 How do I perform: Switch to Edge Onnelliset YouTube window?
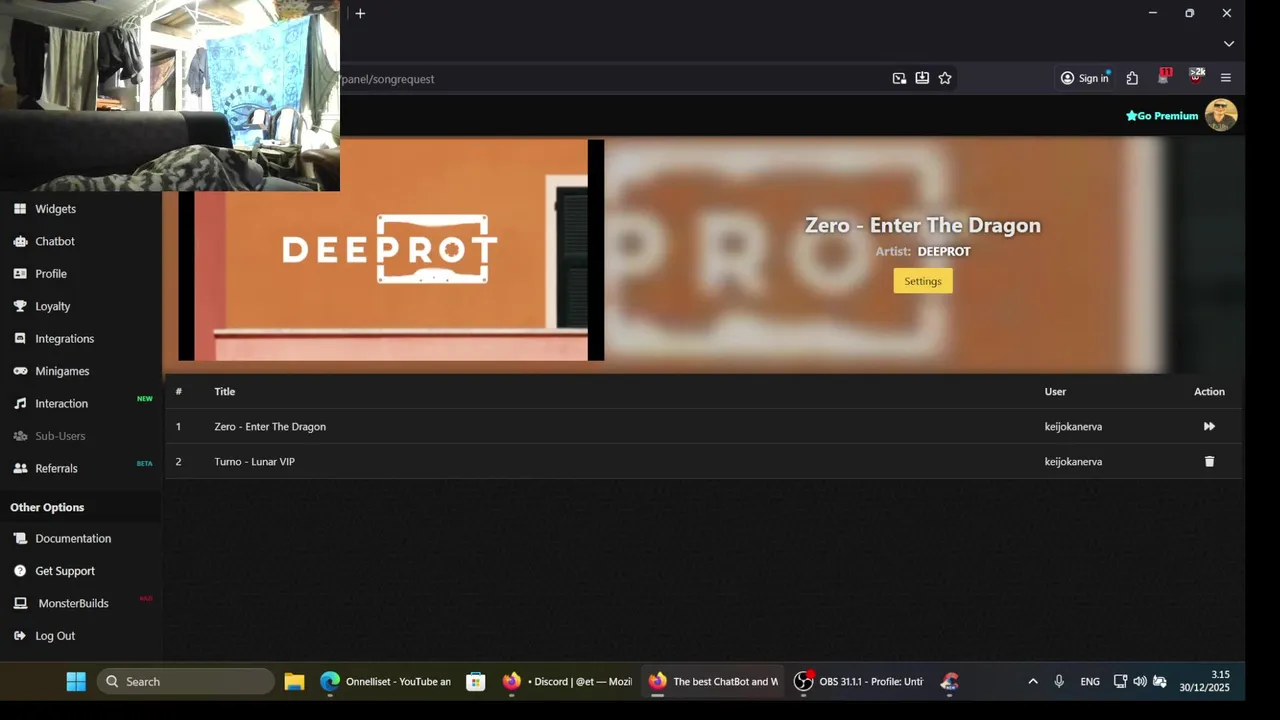(x=385, y=681)
